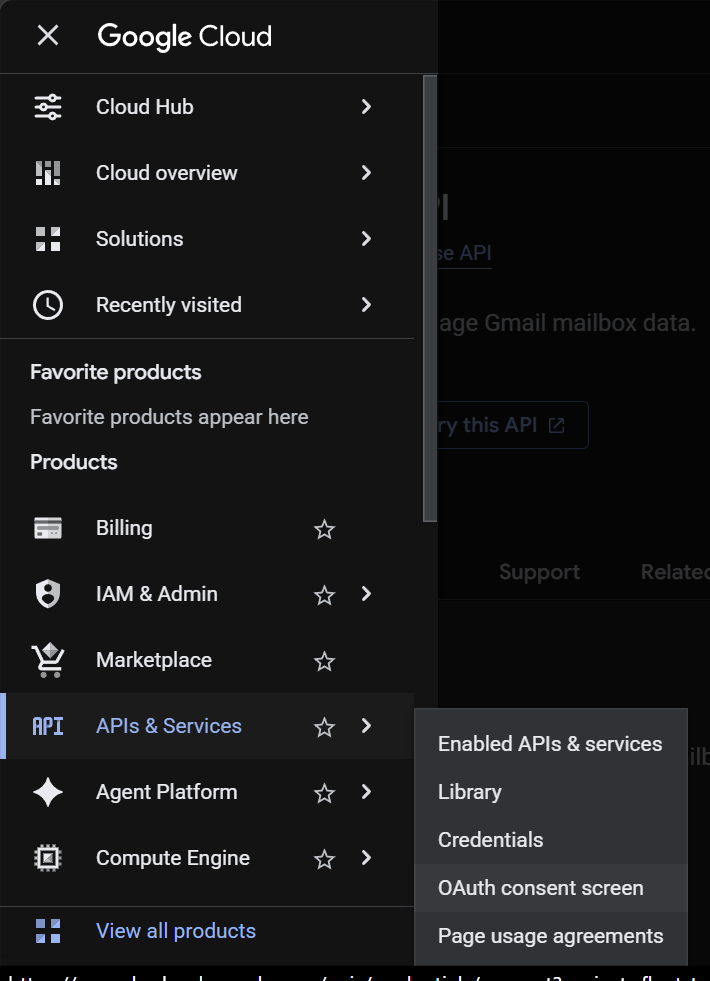Choose Enabled APIs & services in submenu
The image size is (710, 981).
pyautogui.click(x=550, y=744)
